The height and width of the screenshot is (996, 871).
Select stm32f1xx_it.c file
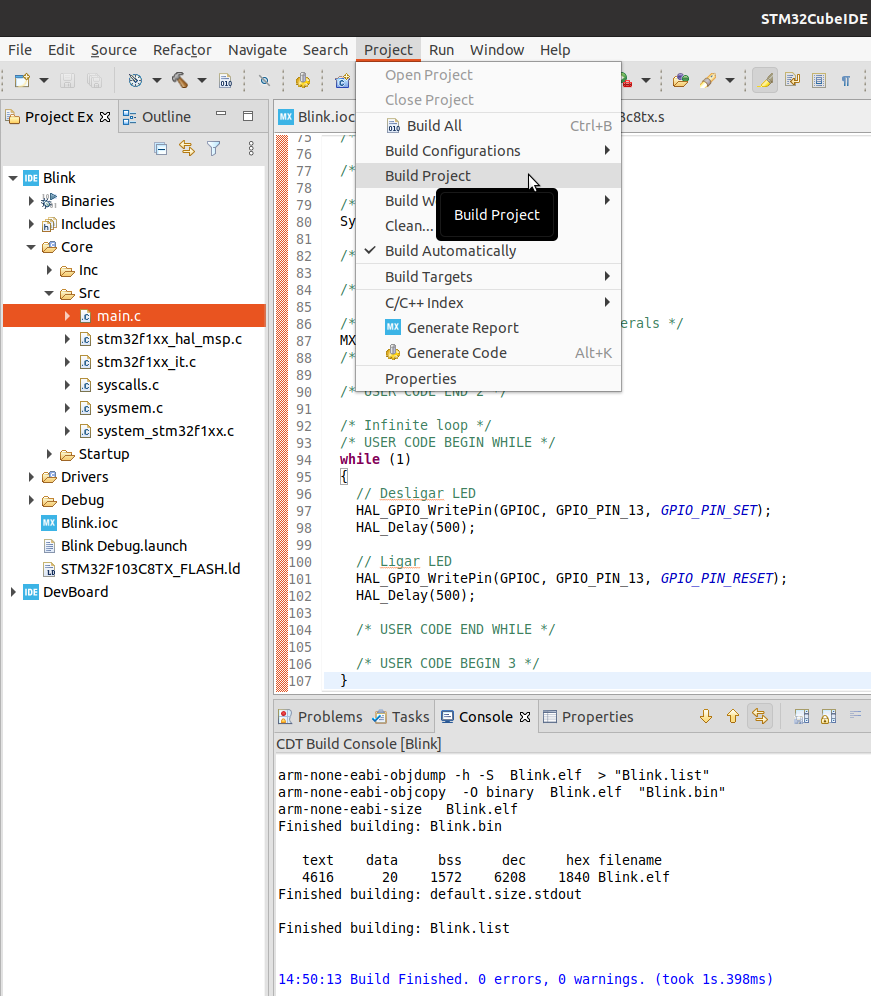pos(146,362)
